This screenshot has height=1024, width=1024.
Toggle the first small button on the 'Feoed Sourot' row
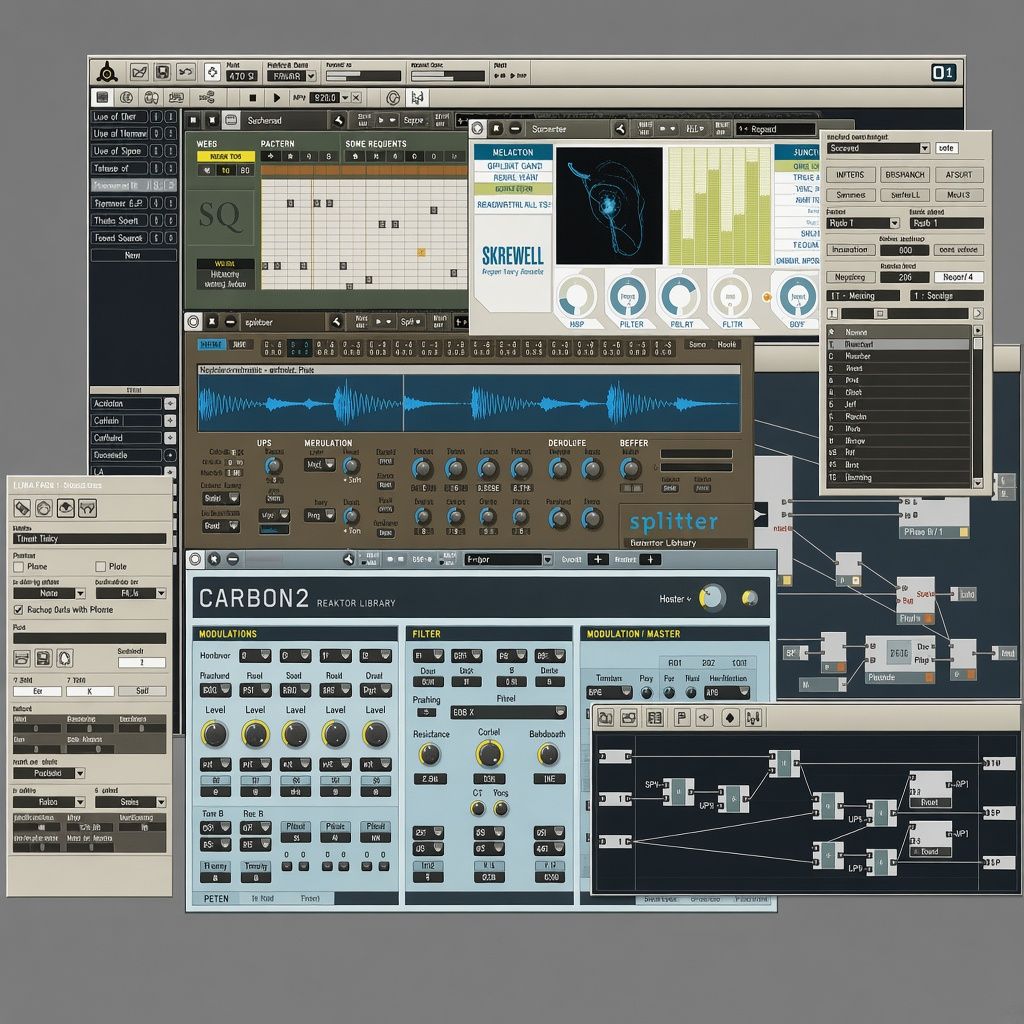pos(156,238)
